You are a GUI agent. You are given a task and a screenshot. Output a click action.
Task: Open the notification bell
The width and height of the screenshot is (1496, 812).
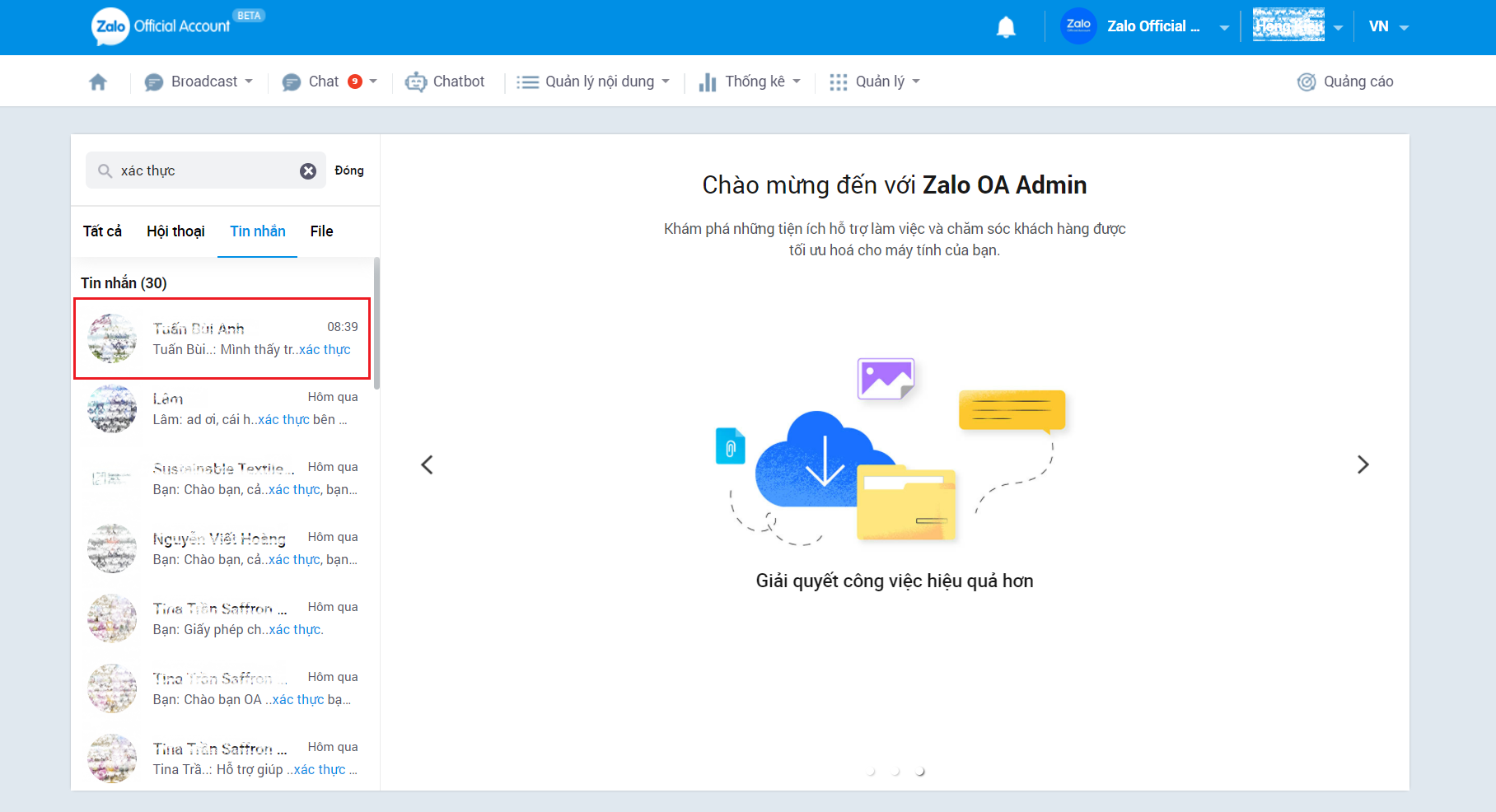point(1006,27)
